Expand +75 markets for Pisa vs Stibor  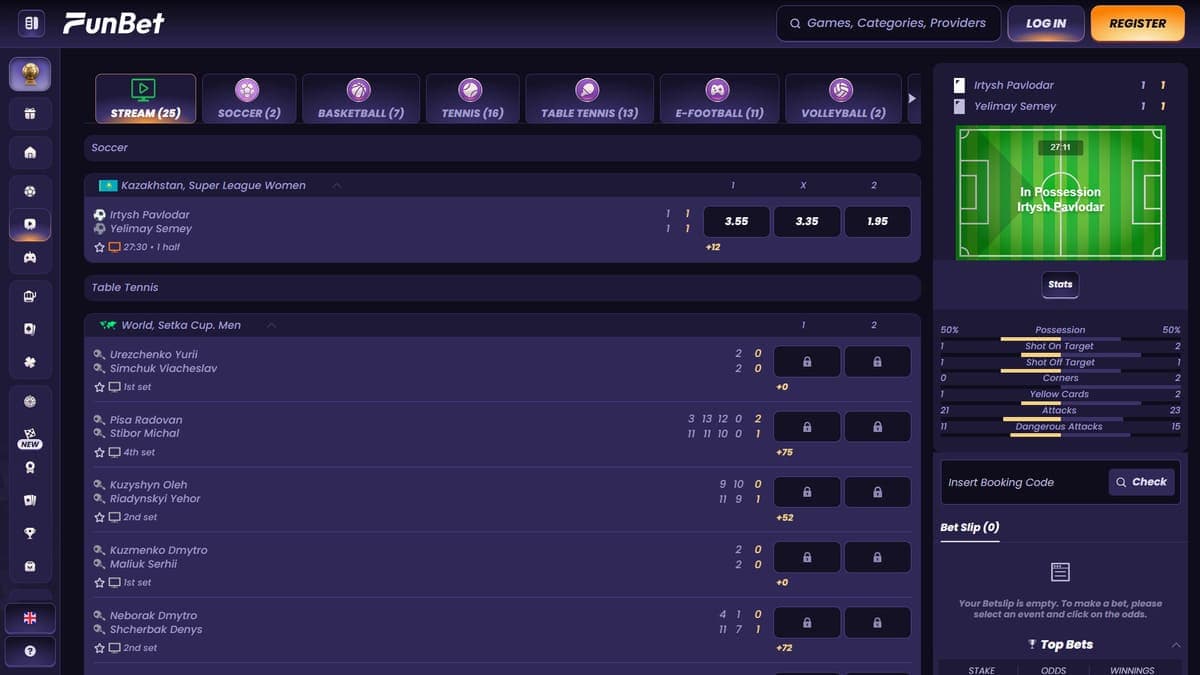784,452
